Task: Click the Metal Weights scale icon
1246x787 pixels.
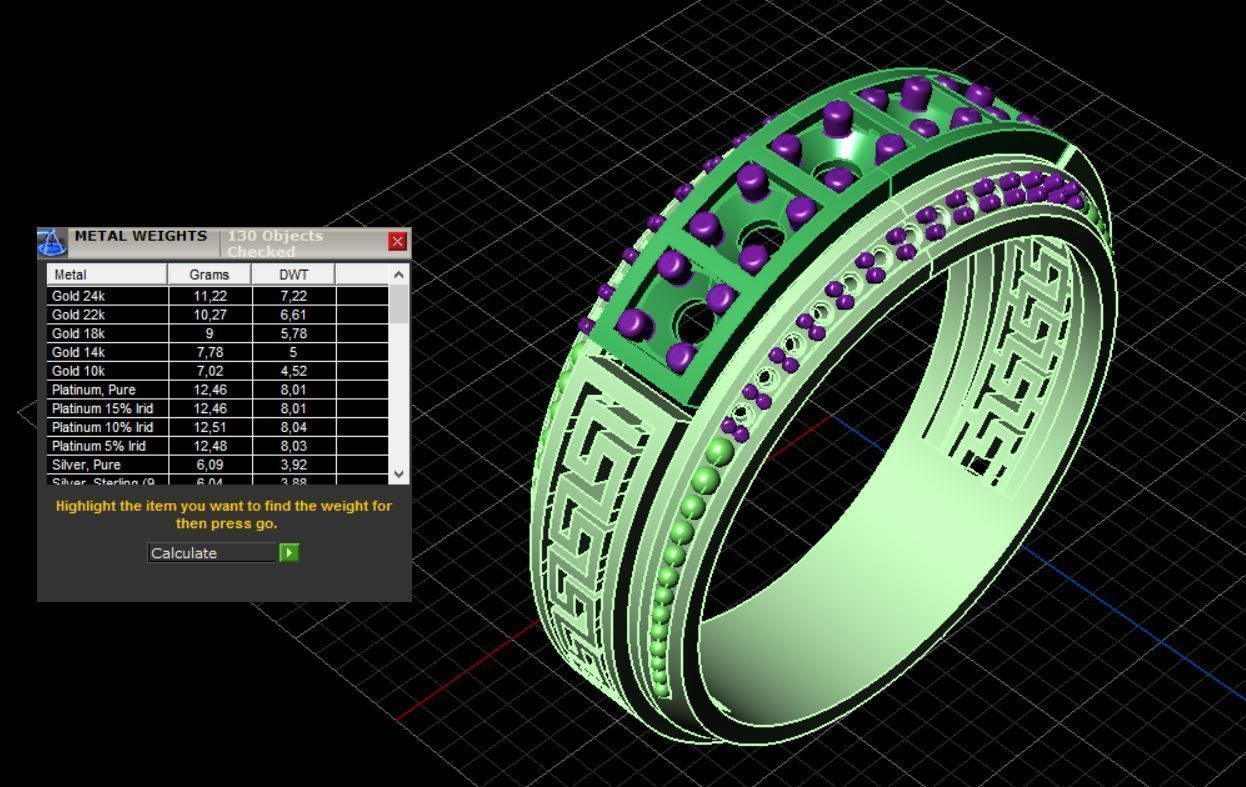Action: [51, 243]
